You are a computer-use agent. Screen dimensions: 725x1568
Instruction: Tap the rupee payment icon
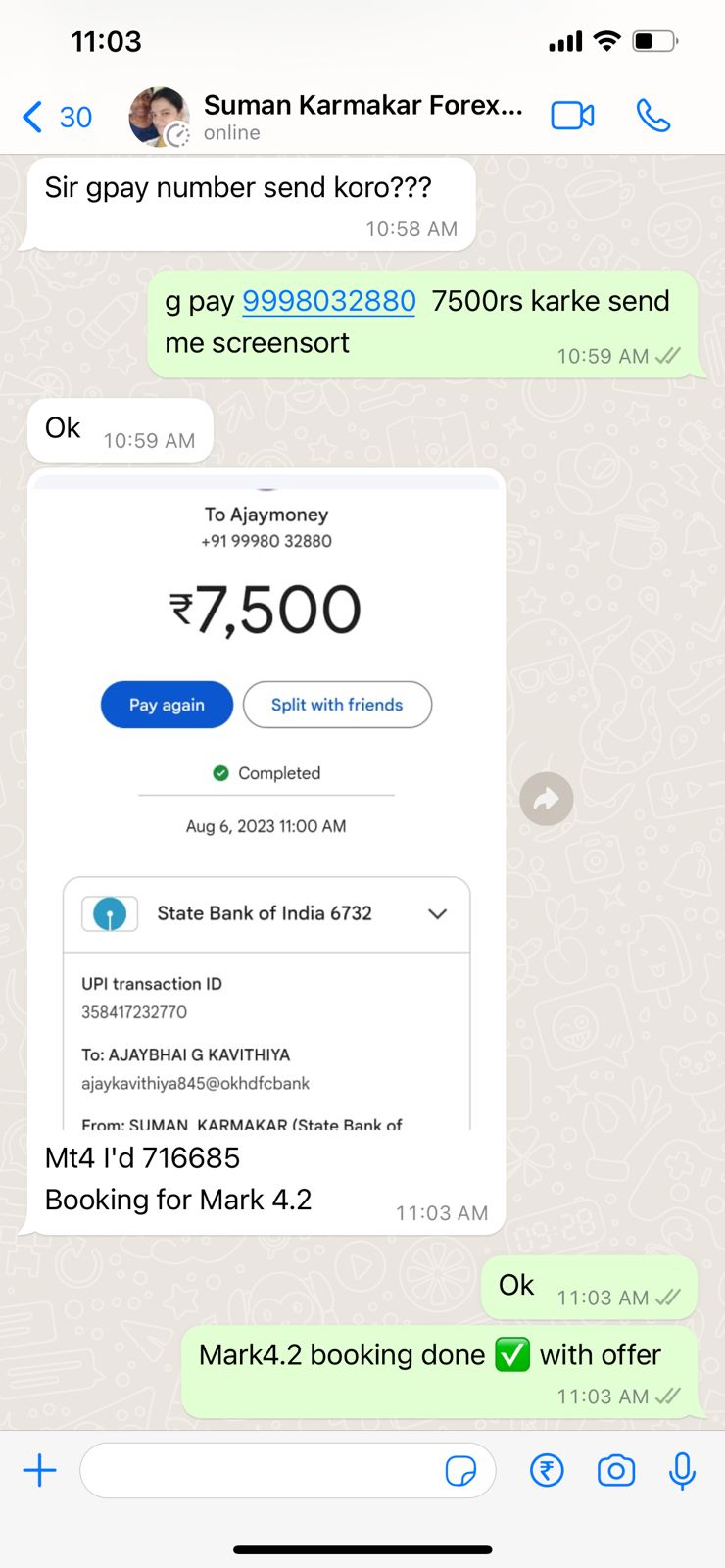[547, 1470]
